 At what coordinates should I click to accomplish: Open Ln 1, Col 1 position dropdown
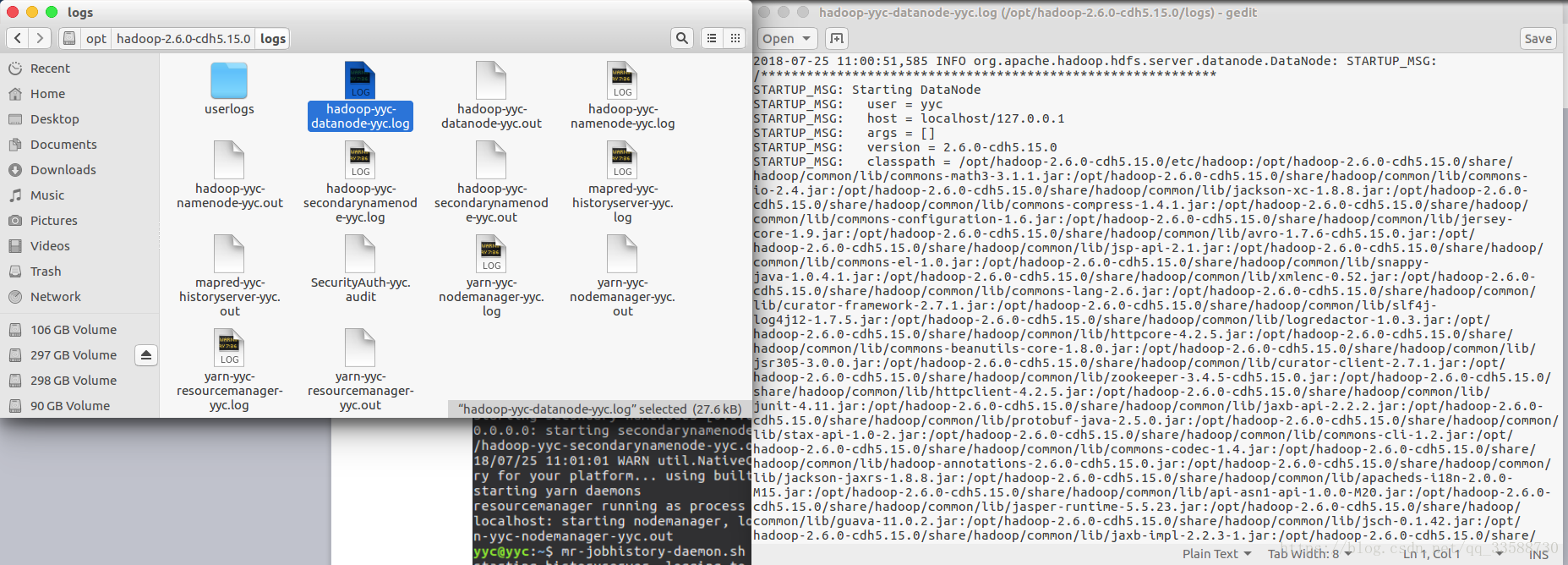click(x=1452, y=554)
